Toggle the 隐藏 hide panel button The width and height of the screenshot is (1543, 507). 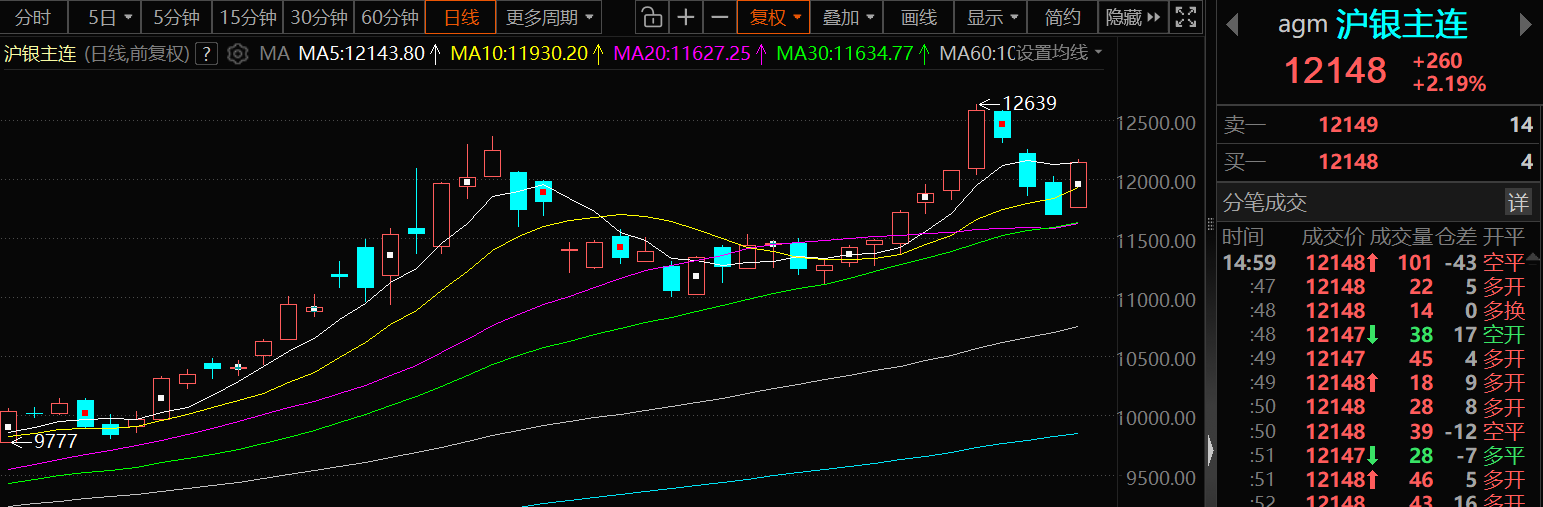(1132, 17)
